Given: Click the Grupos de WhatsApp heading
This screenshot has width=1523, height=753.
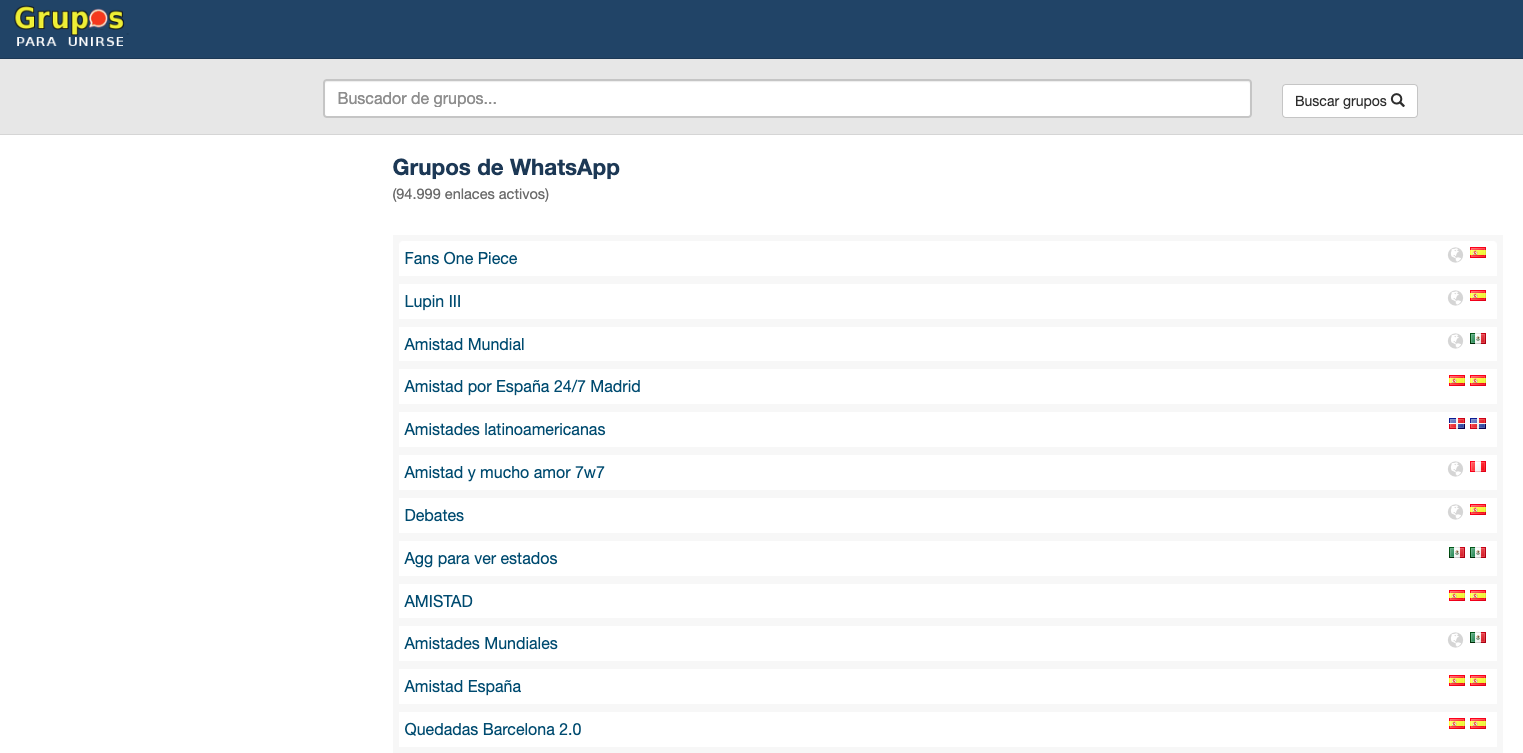Looking at the screenshot, I should point(506,167).
